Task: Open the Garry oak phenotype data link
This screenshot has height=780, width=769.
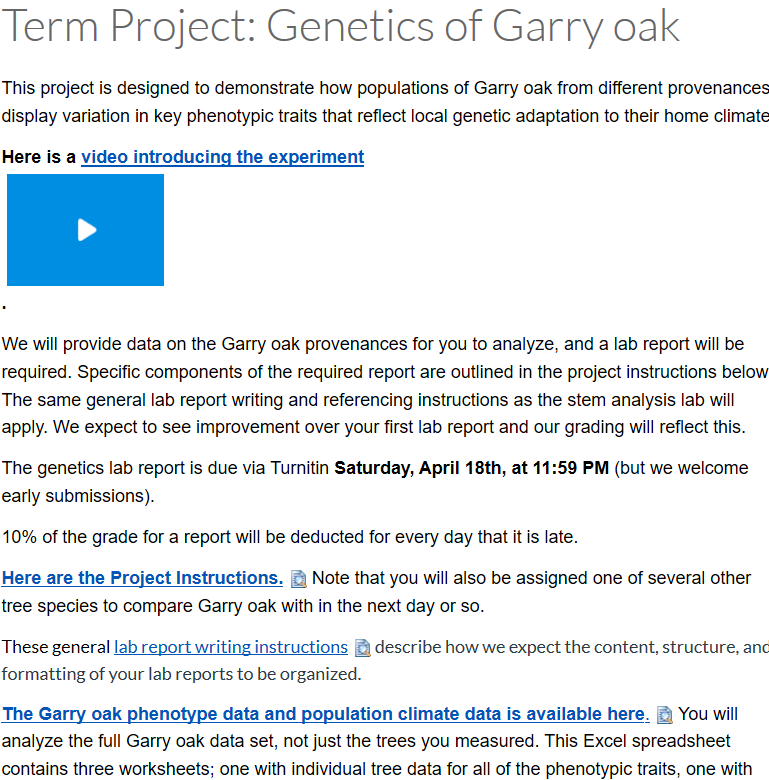Action: [325, 714]
